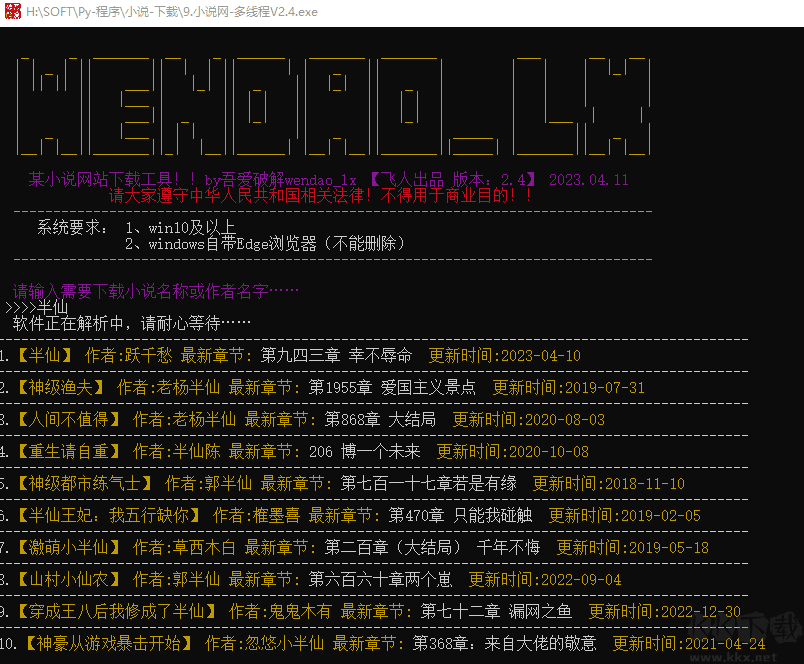804x664 pixels.
Task: Click author '半仙陈'
Action: (x=197, y=451)
